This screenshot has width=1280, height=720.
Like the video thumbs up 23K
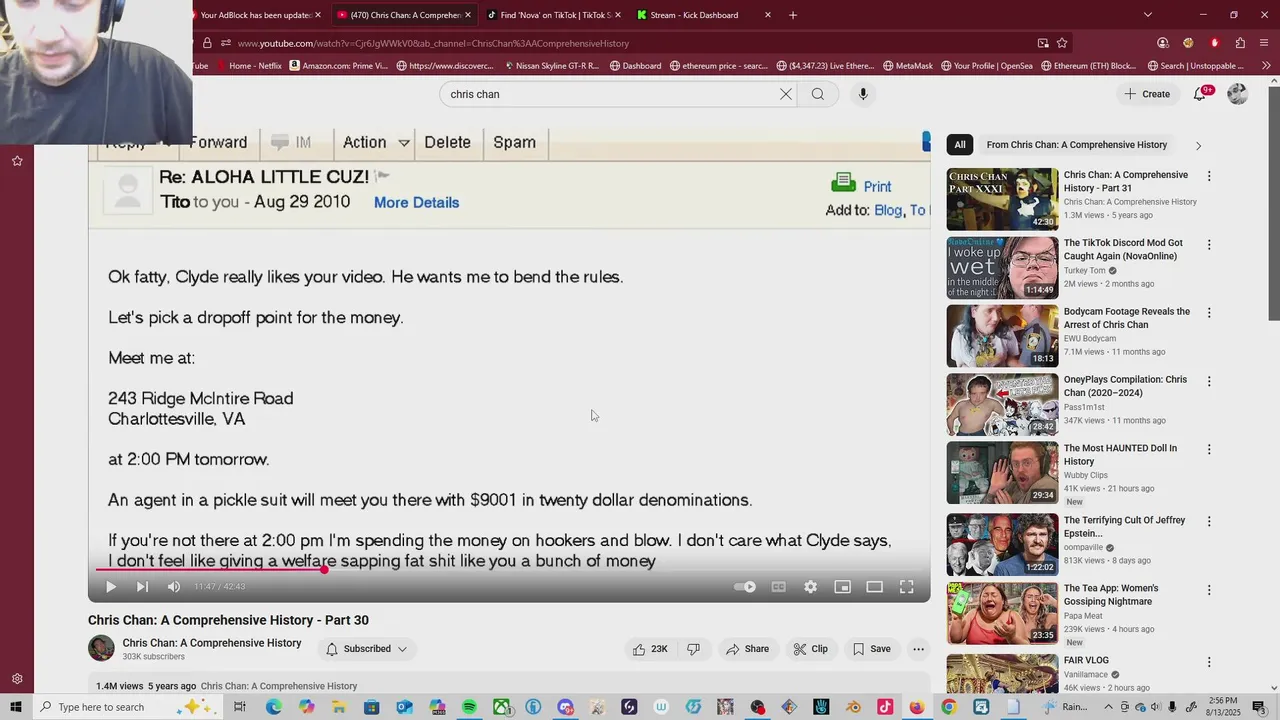coord(649,649)
